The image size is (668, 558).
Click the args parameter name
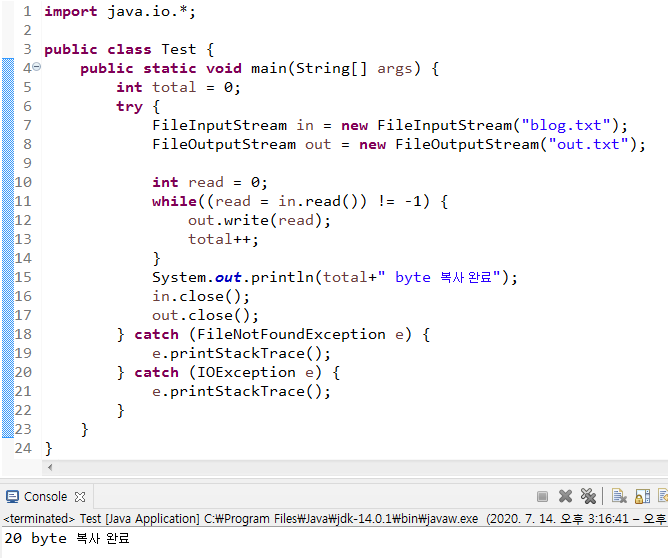(394, 69)
